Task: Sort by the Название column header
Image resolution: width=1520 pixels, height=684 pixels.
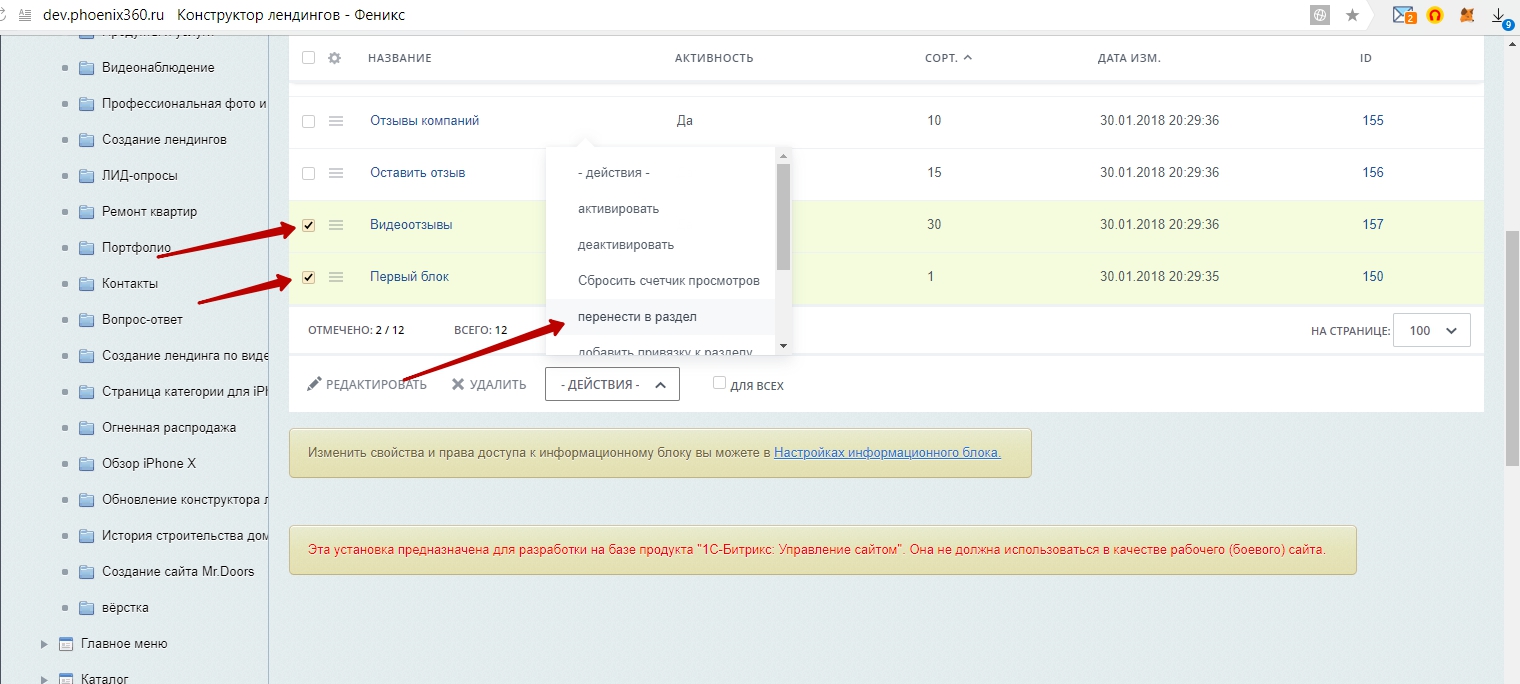Action: coord(400,58)
